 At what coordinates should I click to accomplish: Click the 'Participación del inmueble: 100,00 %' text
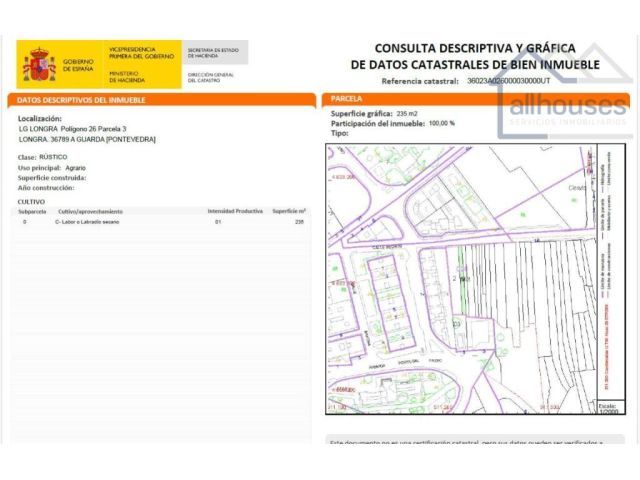click(x=393, y=123)
